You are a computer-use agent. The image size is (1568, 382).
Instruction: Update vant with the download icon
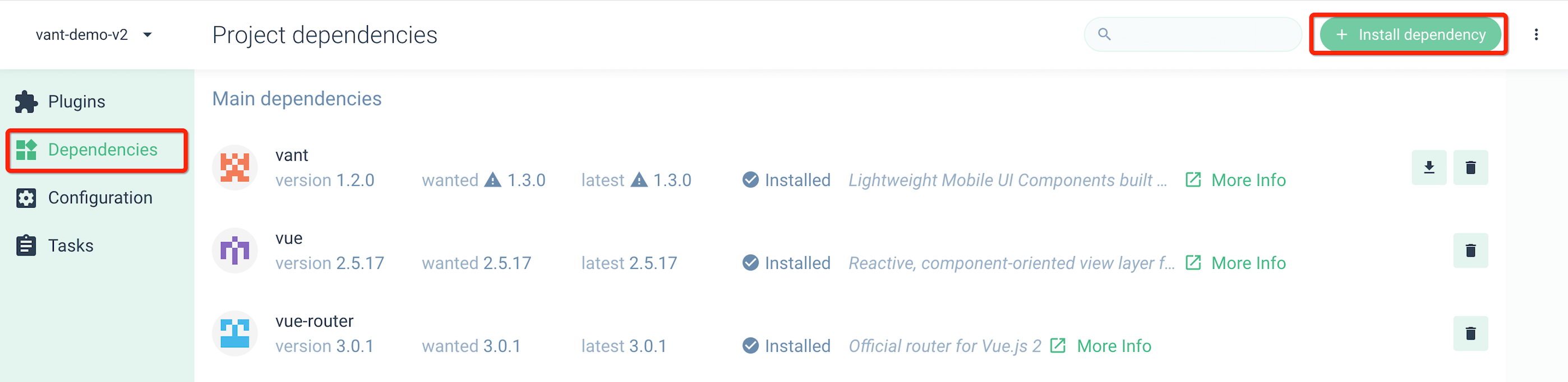1428,167
